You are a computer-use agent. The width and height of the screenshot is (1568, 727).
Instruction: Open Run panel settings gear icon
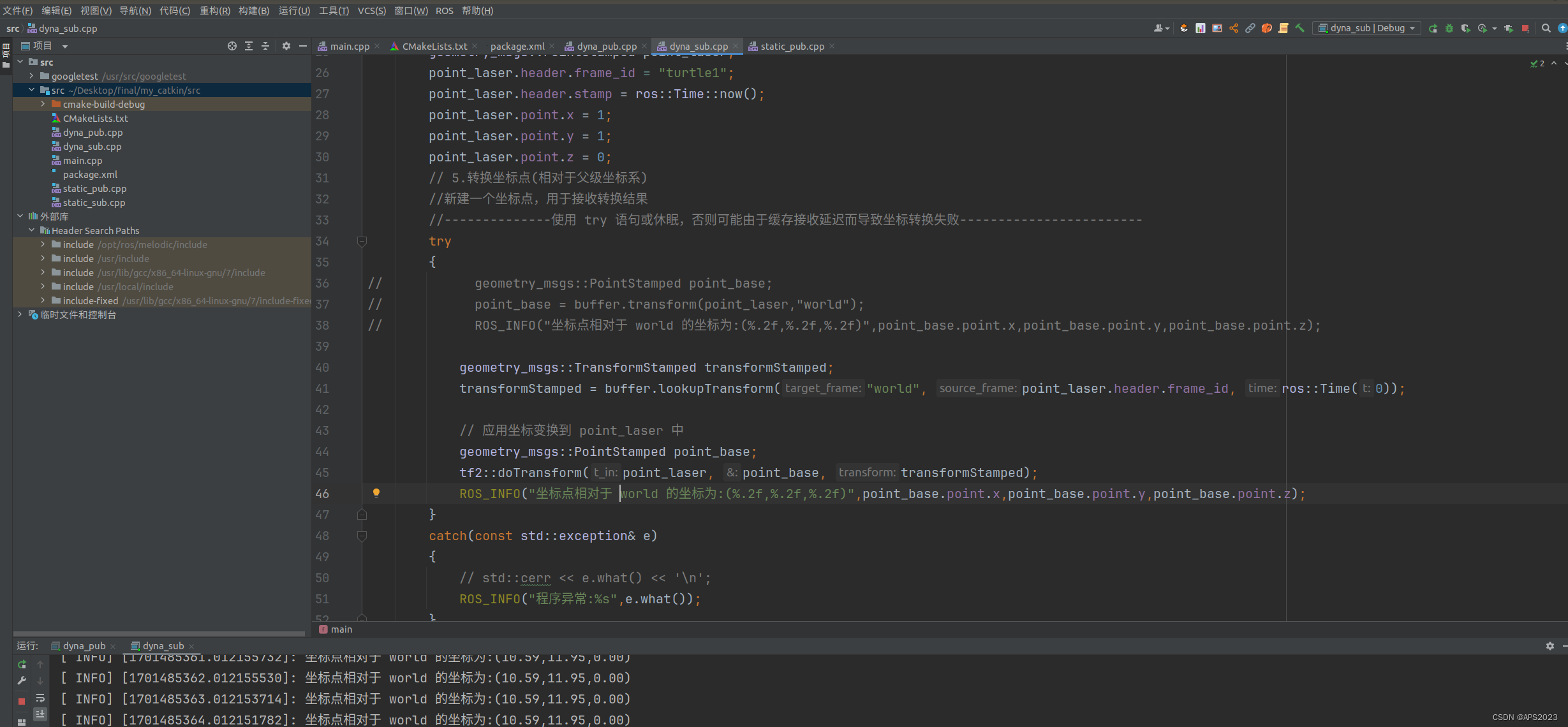click(x=1550, y=646)
